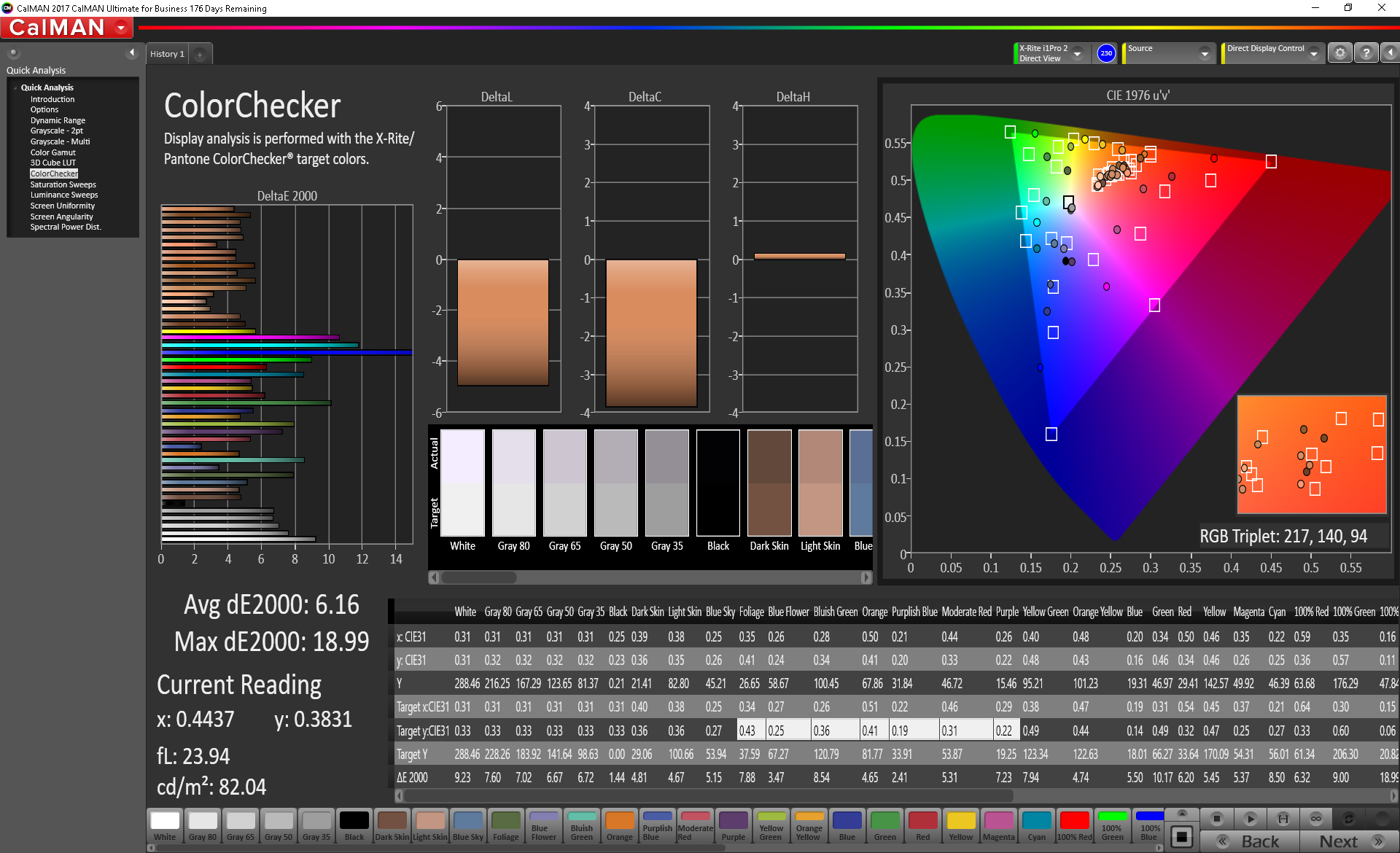Add a new history tab
The height and width of the screenshot is (853, 1400).
[x=200, y=55]
